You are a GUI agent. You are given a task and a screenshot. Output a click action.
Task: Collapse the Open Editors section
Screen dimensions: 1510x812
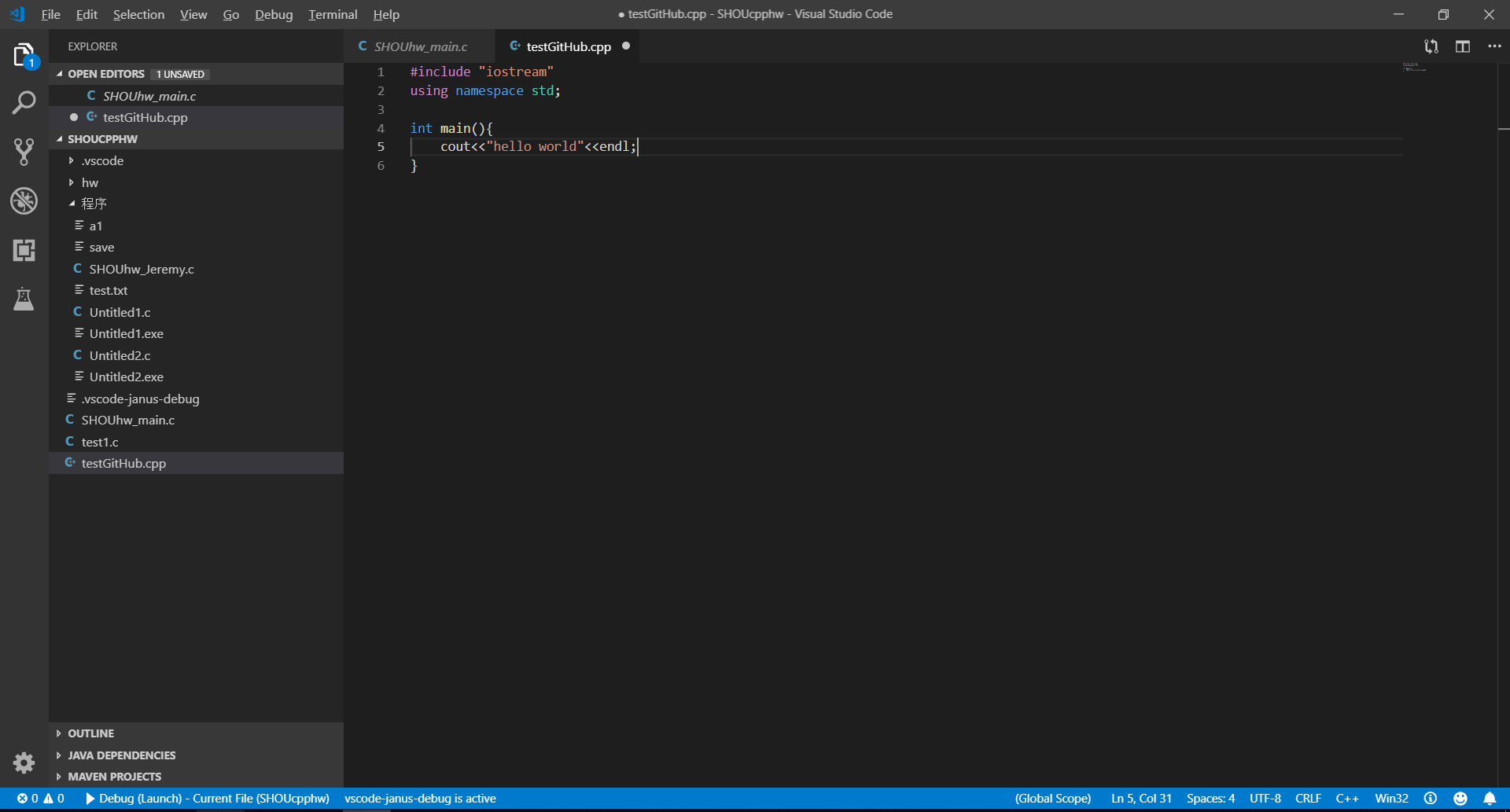pyautogui.click(x=60, y=74)
